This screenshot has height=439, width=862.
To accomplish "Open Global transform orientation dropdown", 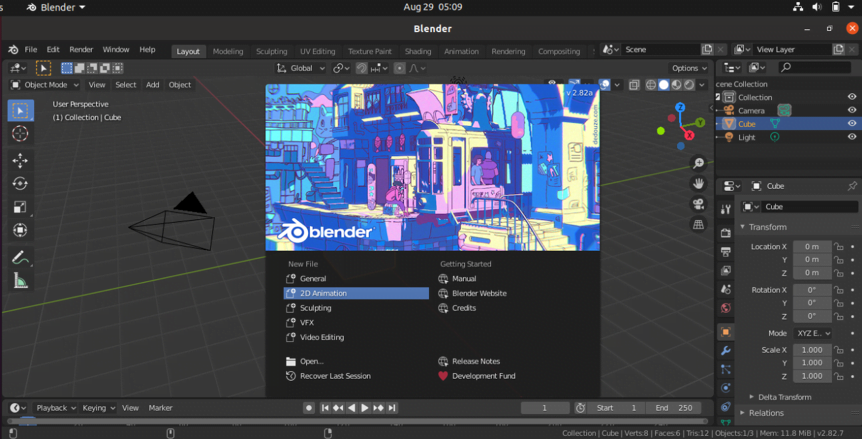I will point(301,68).
